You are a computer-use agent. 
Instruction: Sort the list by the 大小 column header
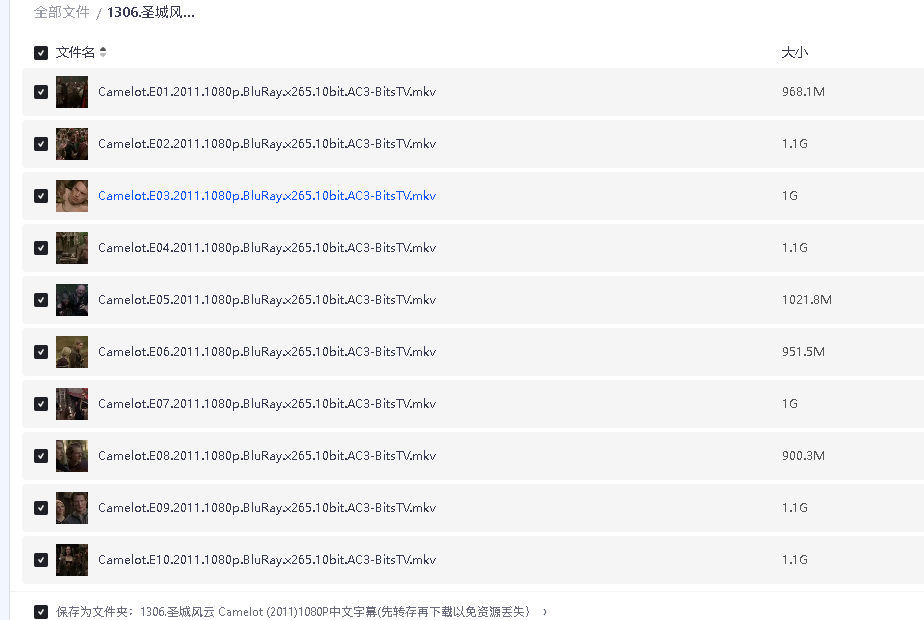coord(794,52)
